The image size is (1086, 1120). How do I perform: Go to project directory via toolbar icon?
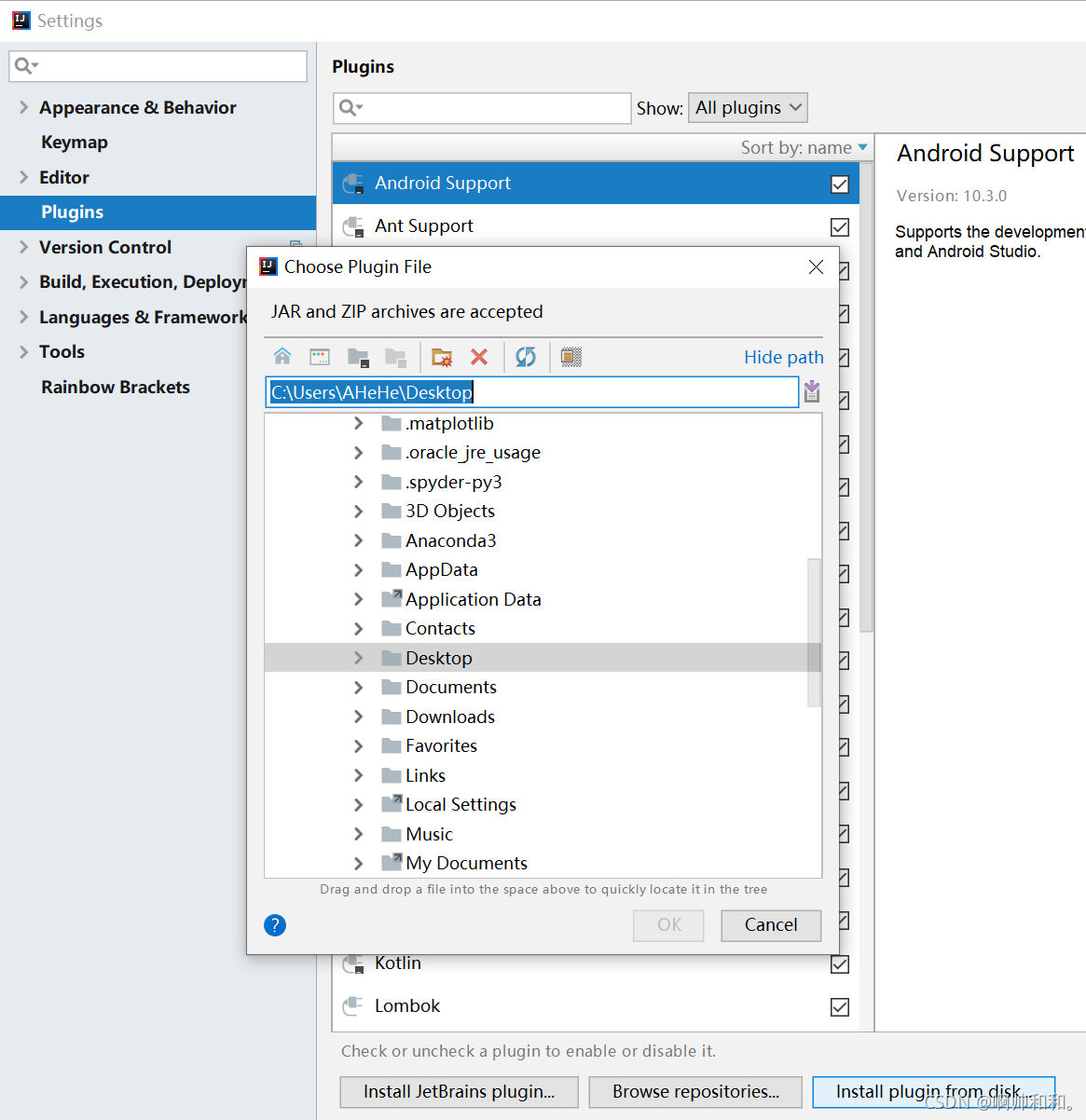point(358,356)
